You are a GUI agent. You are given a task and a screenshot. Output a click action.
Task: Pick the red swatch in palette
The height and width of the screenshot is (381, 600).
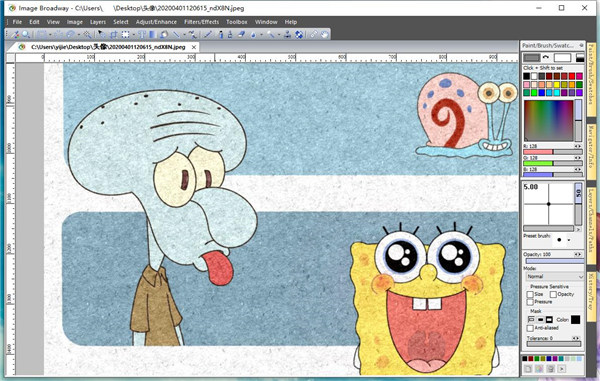pos(572,77)
